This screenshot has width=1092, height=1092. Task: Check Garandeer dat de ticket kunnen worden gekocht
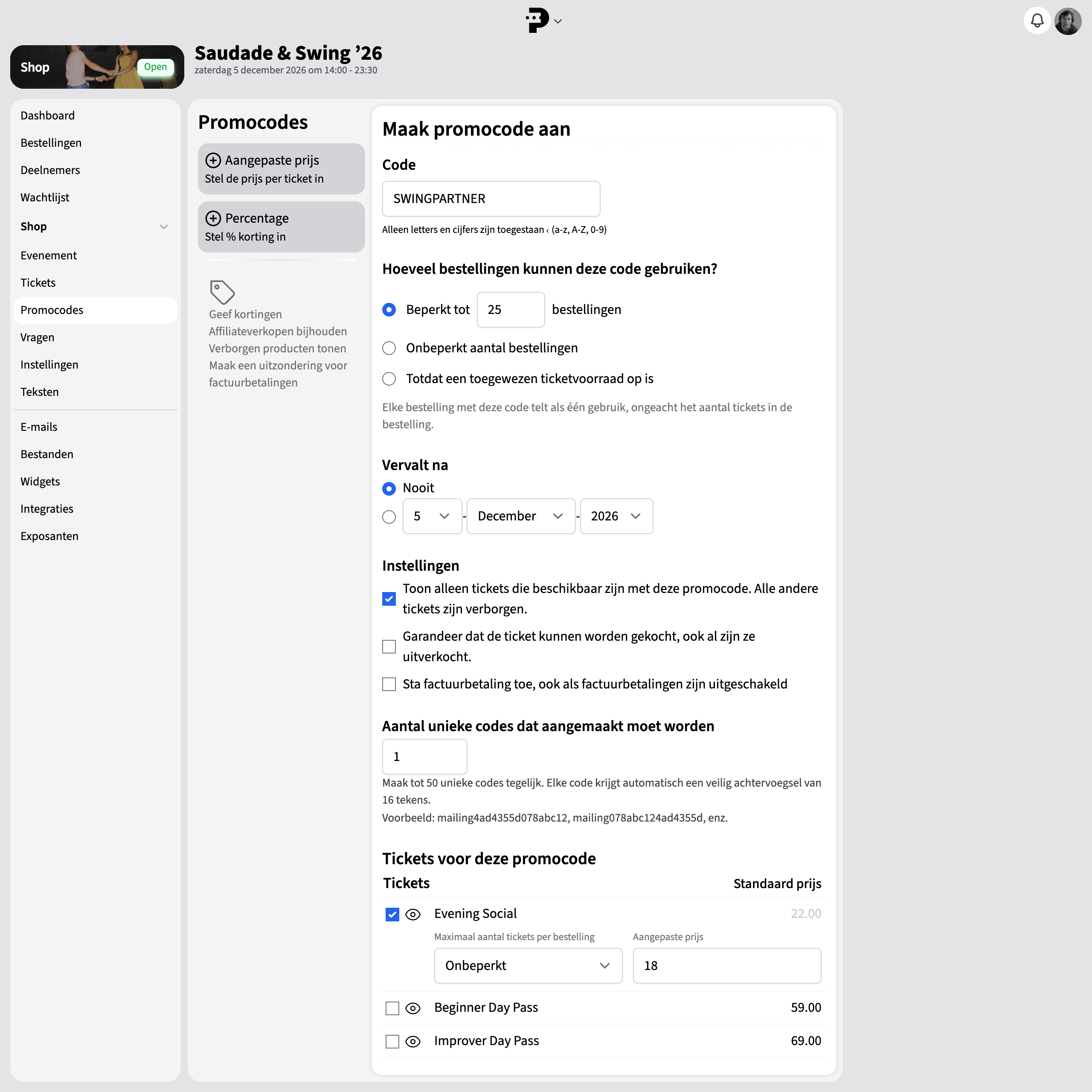tap(389, 647)
